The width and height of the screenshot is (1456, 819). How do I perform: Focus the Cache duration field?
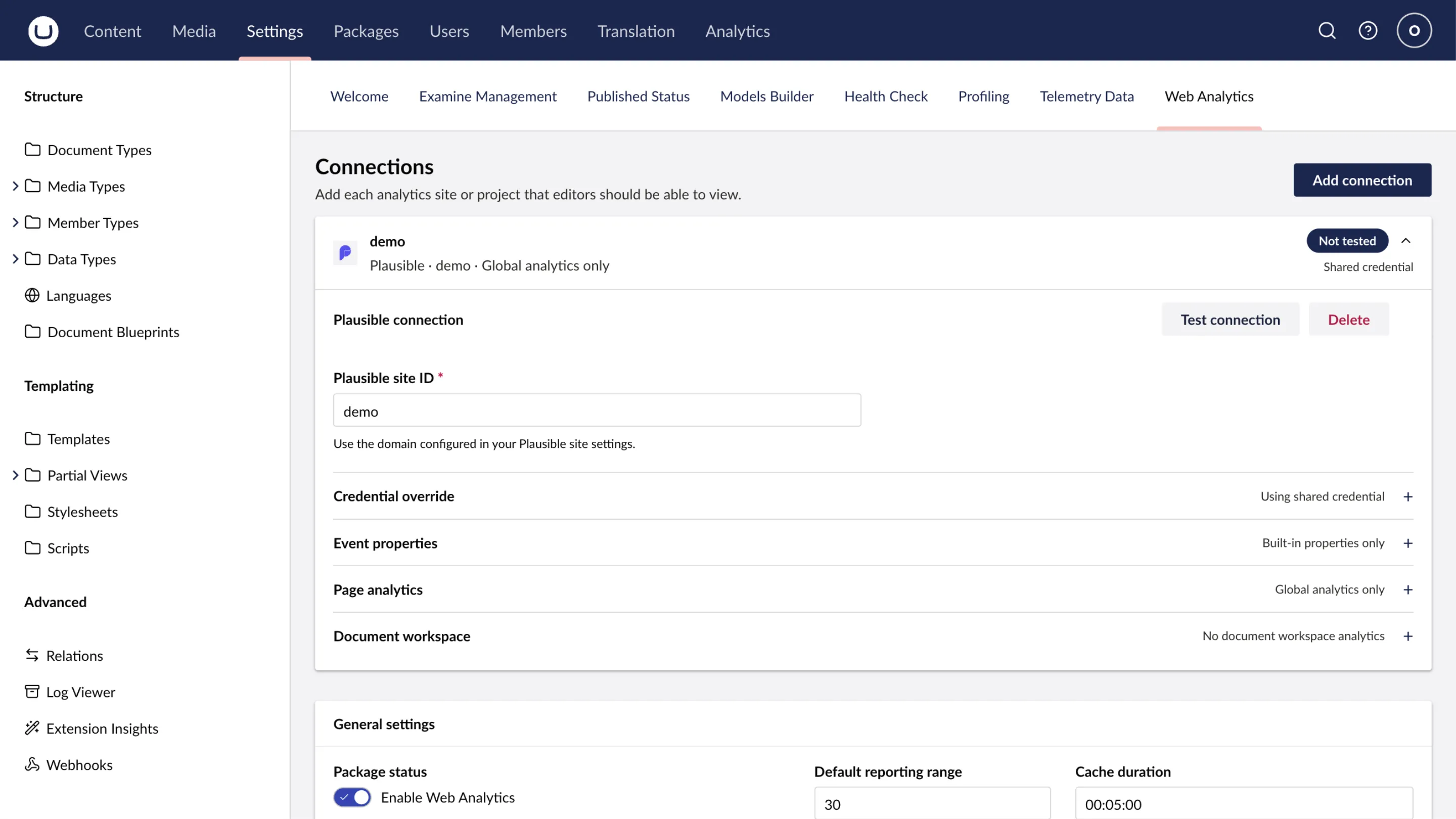coord(1244,804)
